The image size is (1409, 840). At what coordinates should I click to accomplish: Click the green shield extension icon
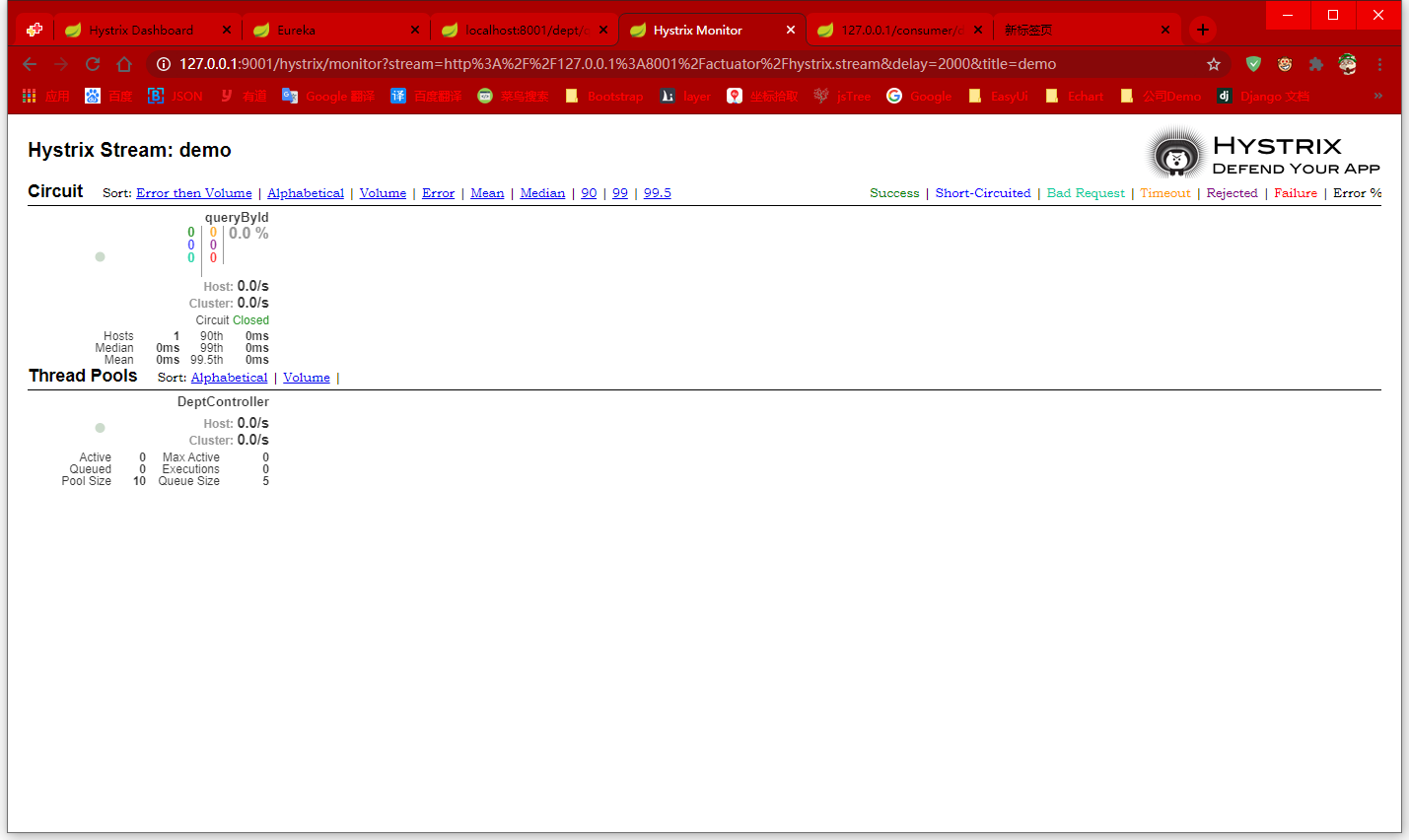tap(1253, 64)
